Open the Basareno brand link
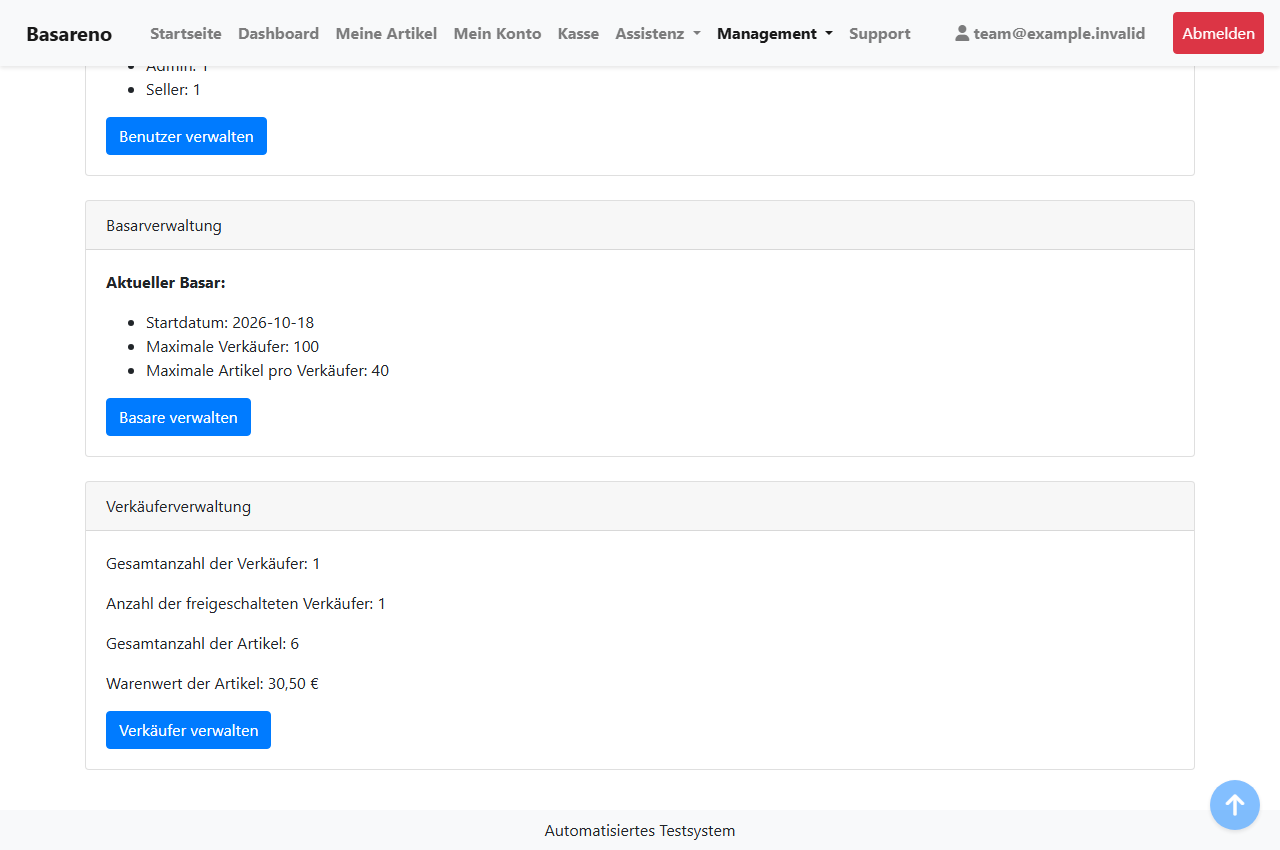 69,34
